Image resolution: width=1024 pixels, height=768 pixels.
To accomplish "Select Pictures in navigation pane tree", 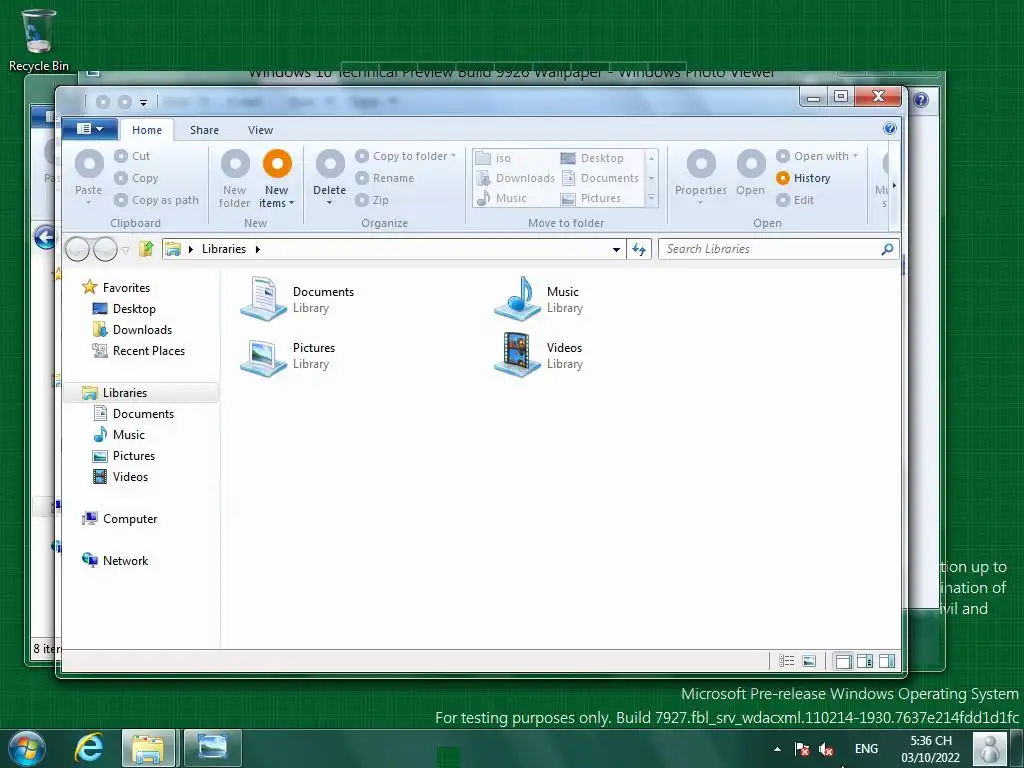I will (x=124, y=456).
